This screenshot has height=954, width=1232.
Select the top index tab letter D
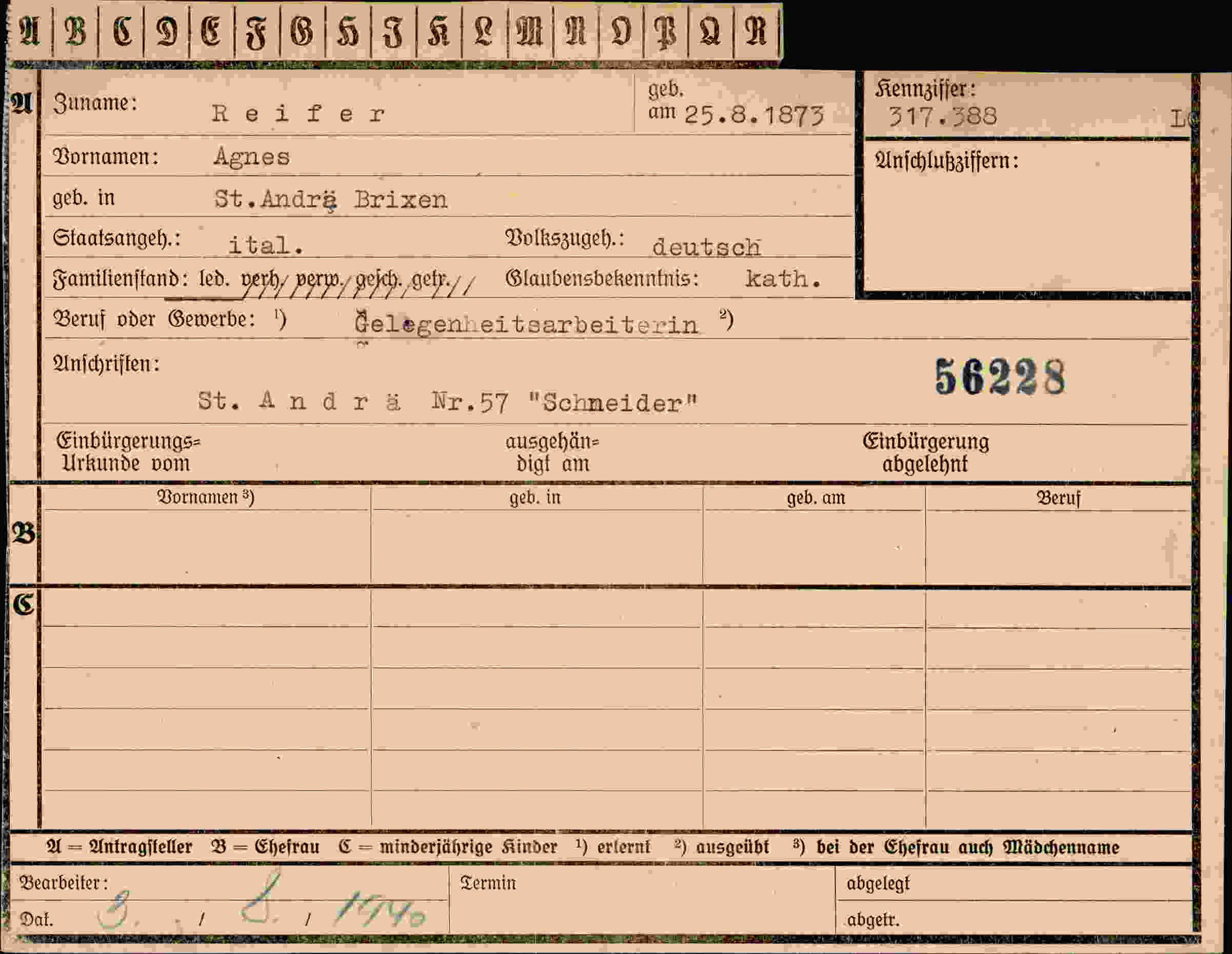(x=167, y=31)
